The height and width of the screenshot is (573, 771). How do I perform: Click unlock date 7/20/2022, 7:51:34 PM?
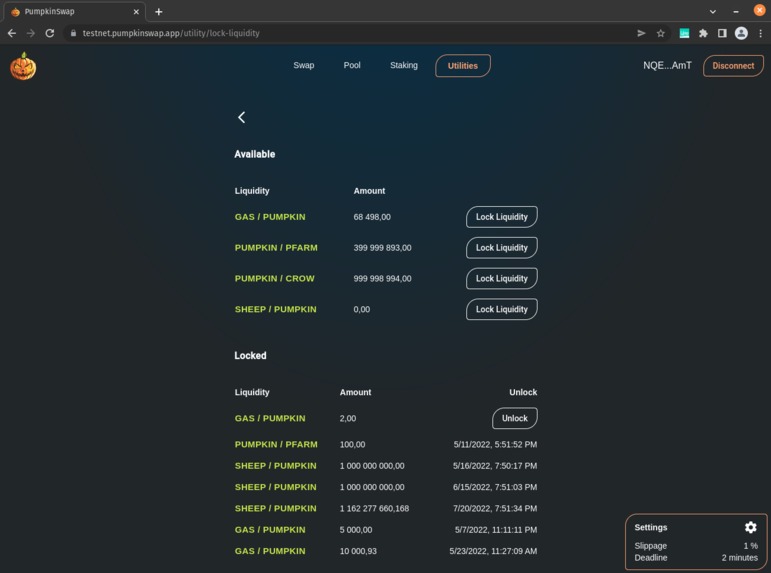coord(495,509)
